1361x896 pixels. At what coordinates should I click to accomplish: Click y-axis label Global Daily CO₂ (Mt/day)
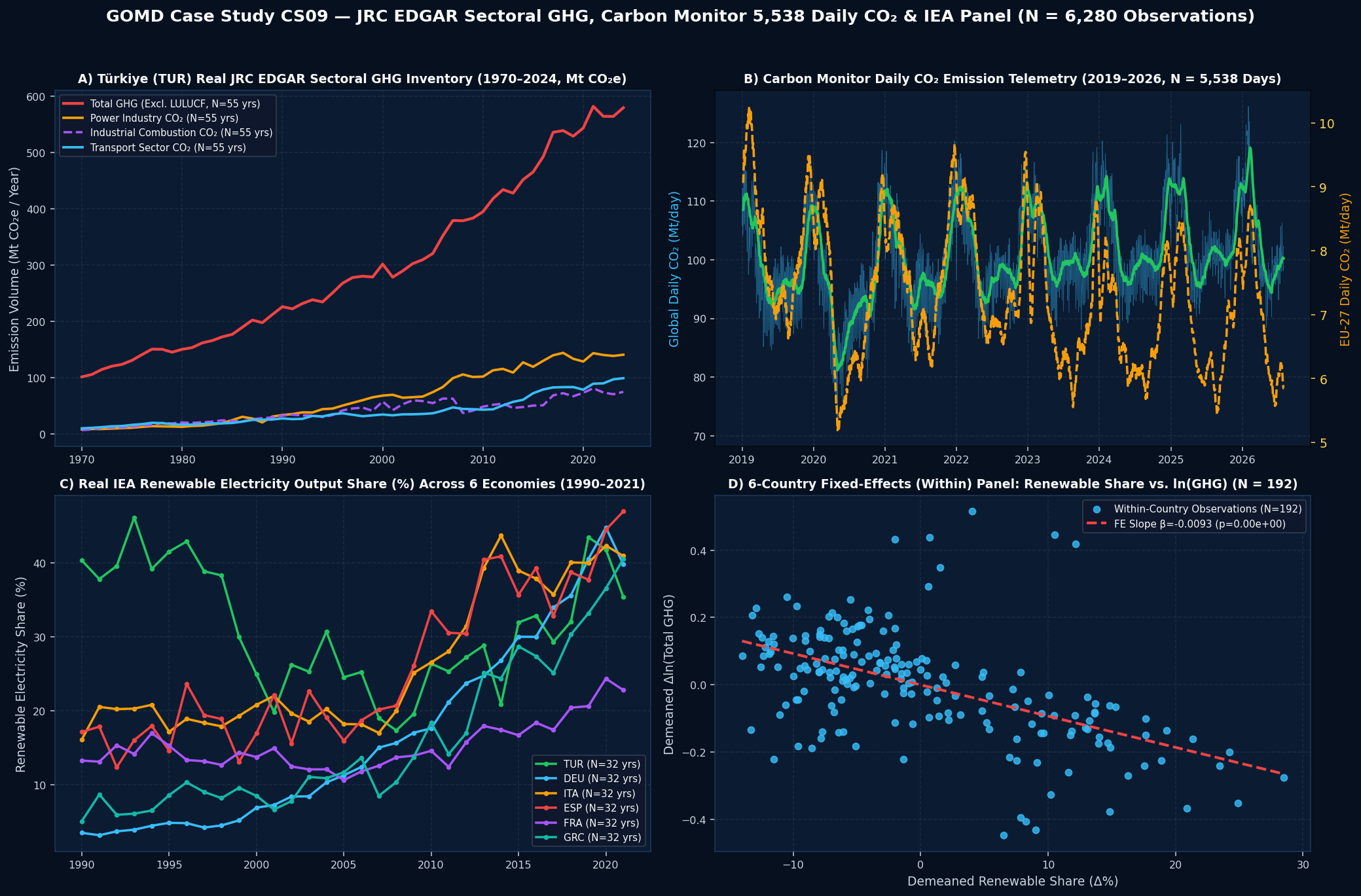click(674, 269)
